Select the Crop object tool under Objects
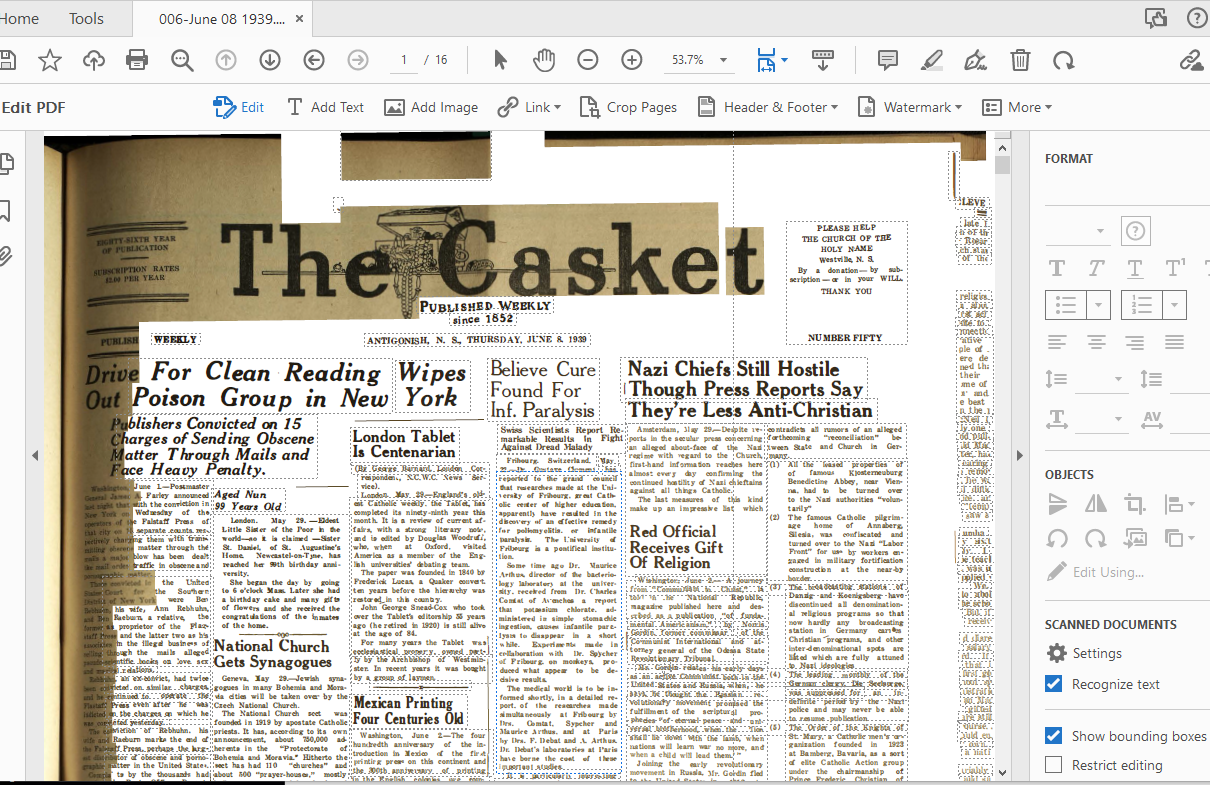 tap(1134, 504)
